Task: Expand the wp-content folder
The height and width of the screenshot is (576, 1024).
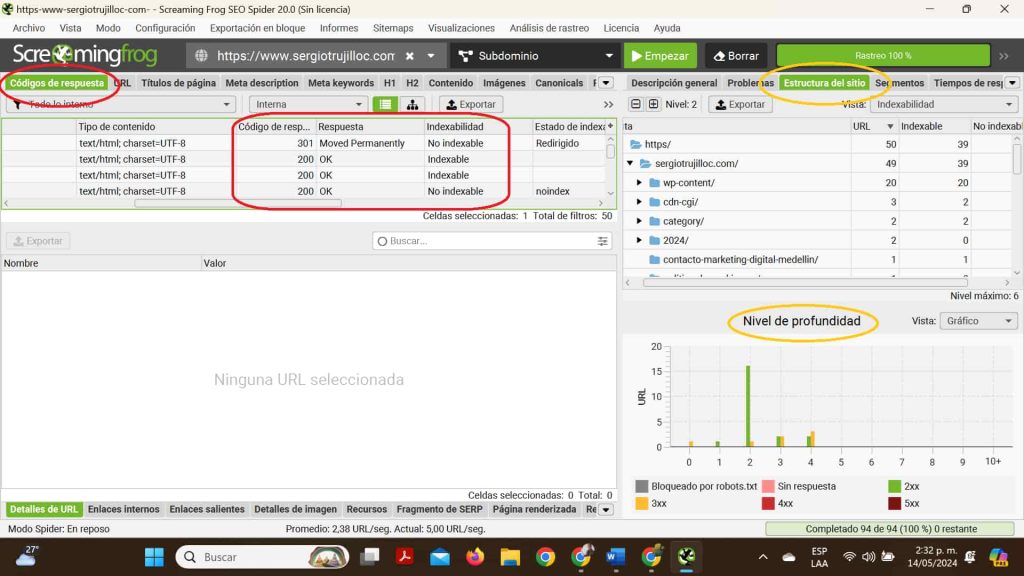Action: [x=640, y=183]
